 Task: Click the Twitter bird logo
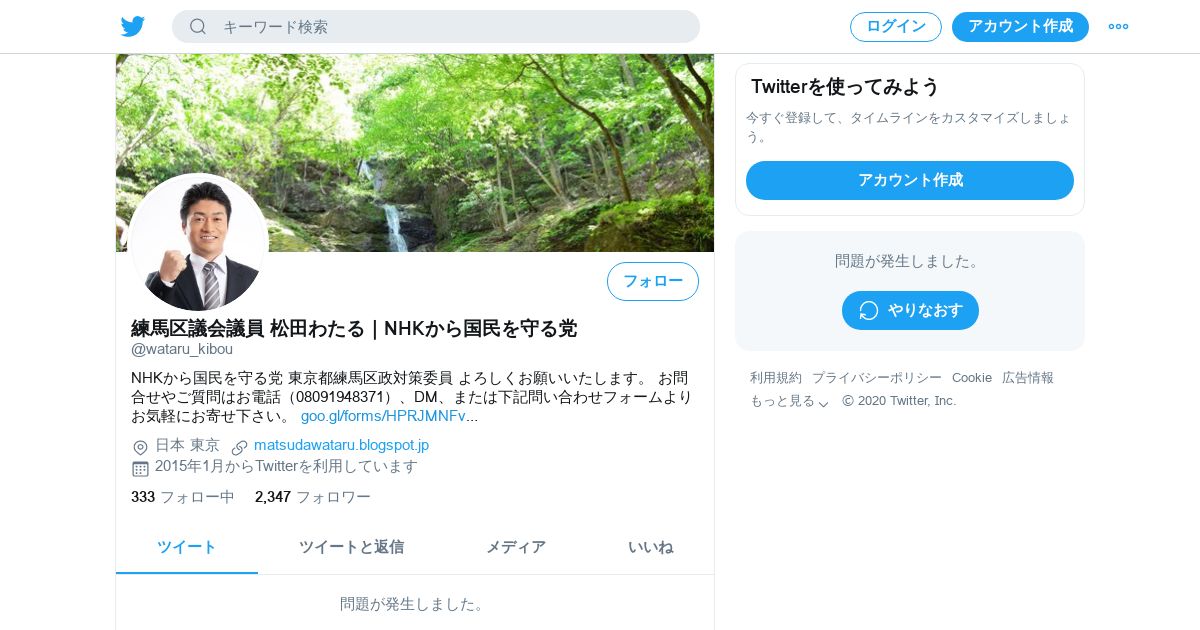[x=133, y=26]
